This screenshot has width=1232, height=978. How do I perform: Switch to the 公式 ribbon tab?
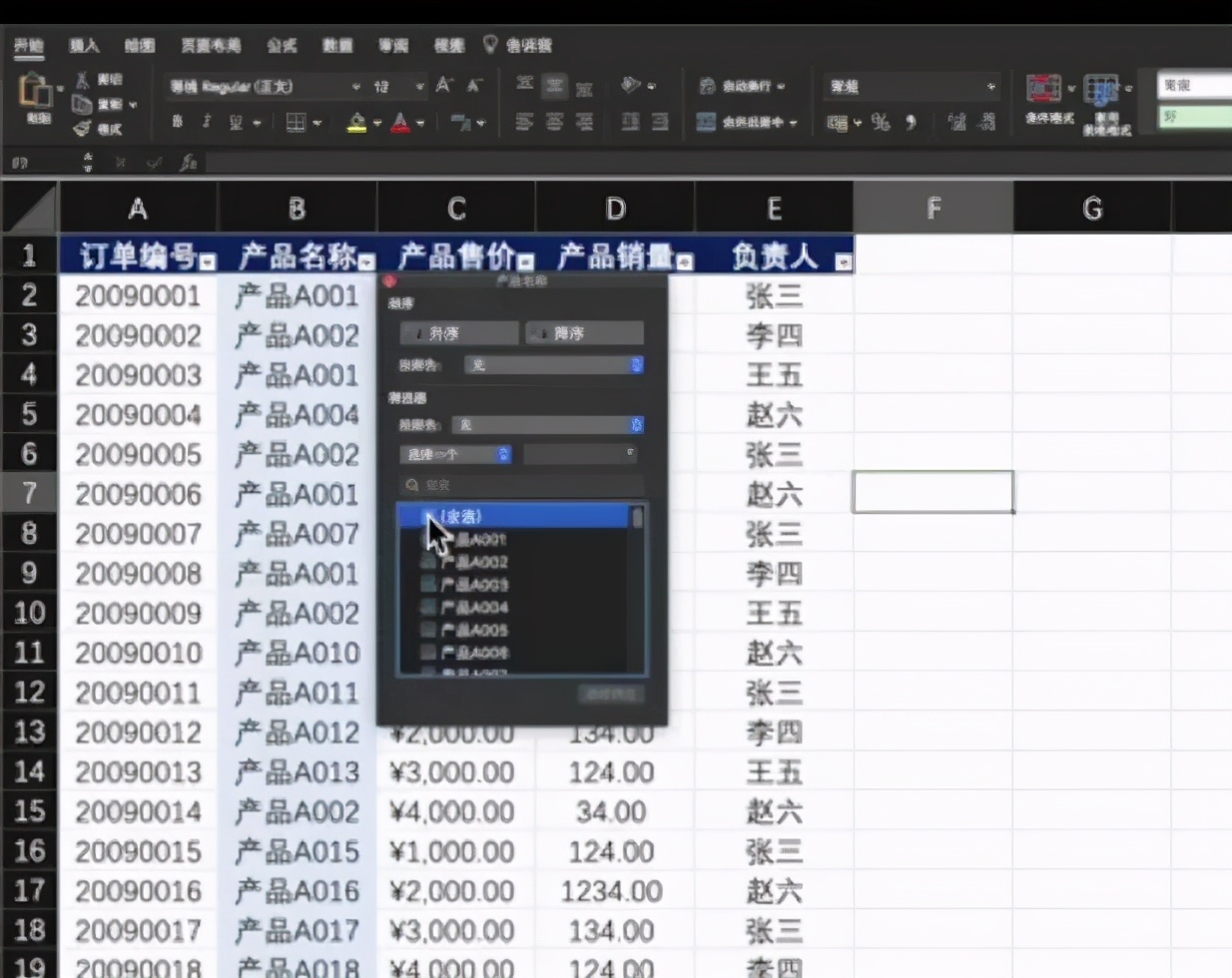[282, 45]
